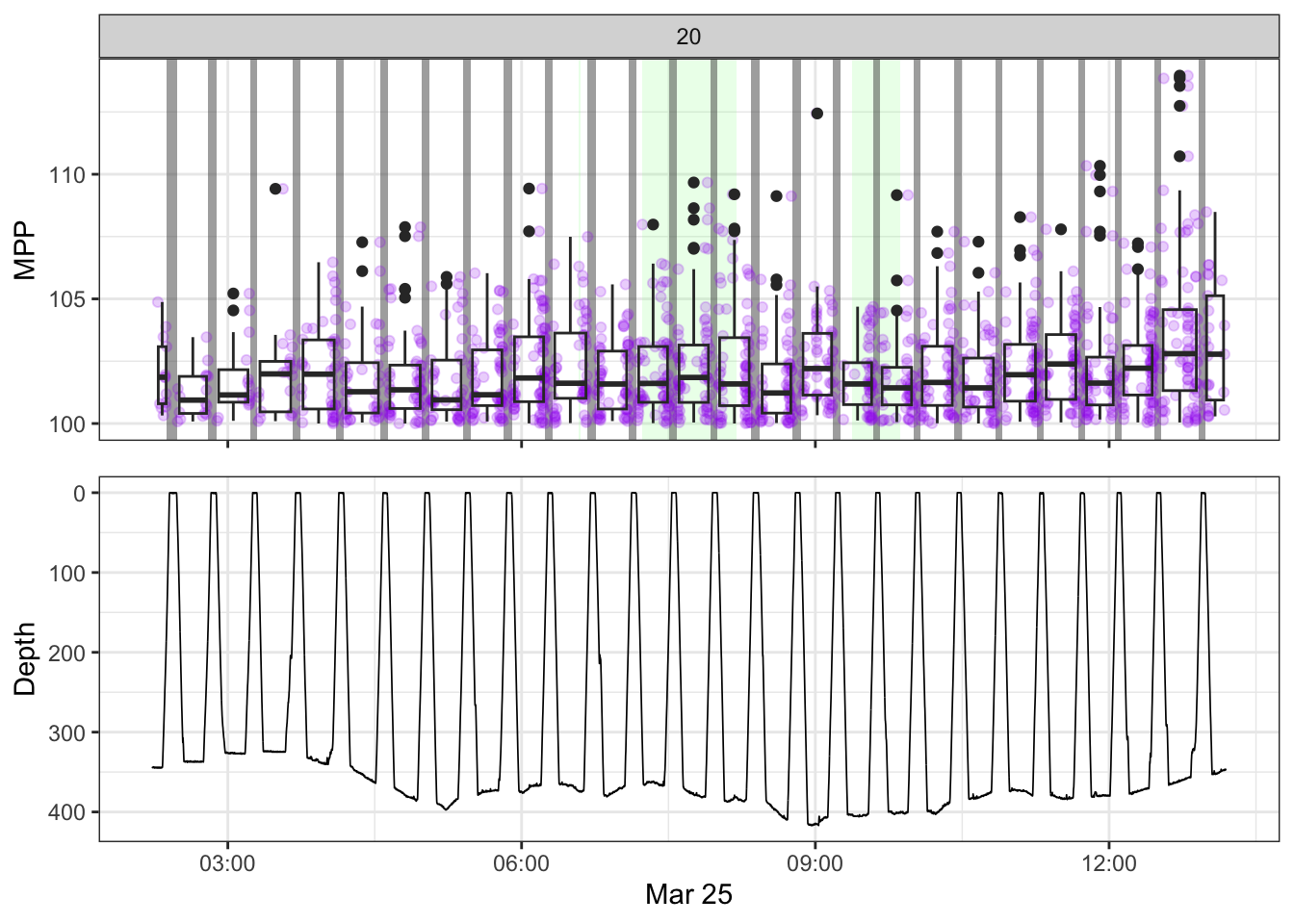
Task: Click the 105 tick on MPP axis
Action: tap(68, 299)
